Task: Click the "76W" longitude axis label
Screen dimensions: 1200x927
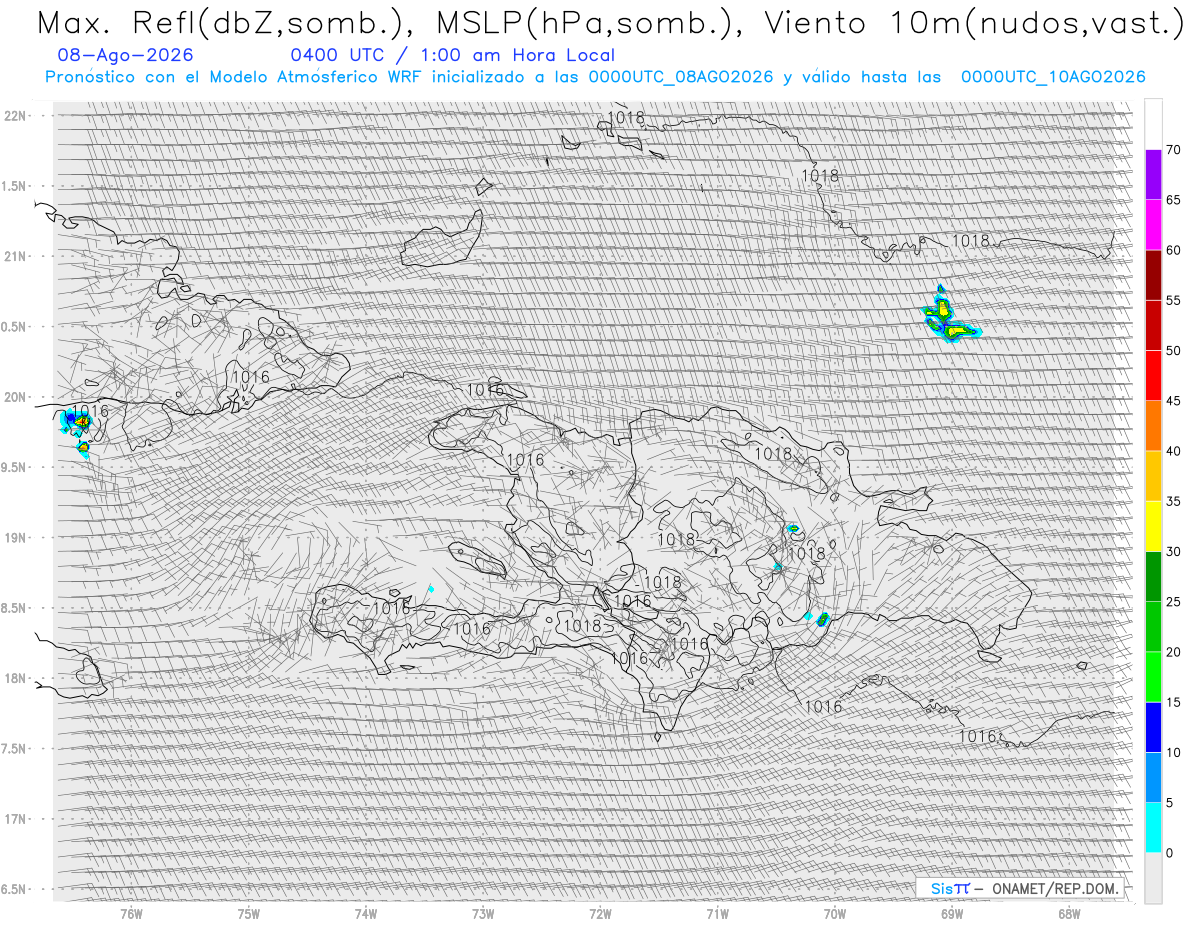Action: [x=131, y=913]
